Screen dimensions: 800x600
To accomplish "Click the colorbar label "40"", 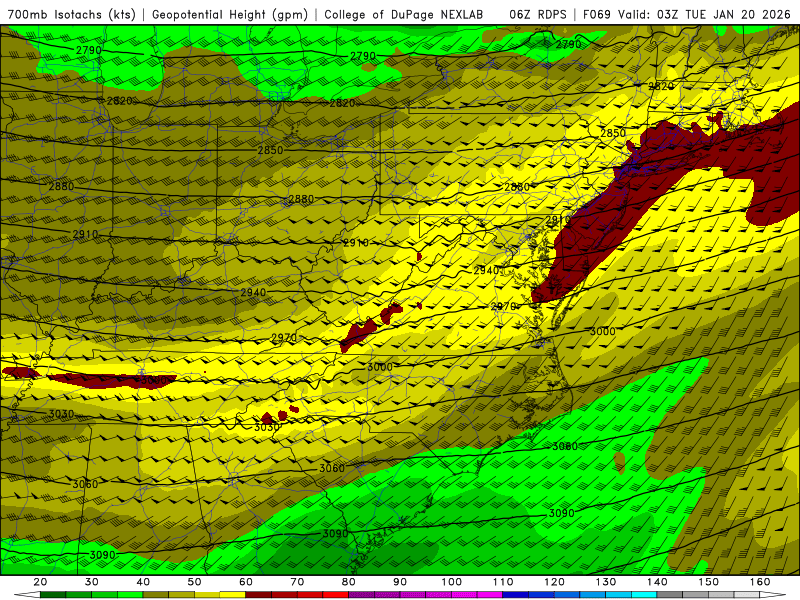I will [143, 582].
